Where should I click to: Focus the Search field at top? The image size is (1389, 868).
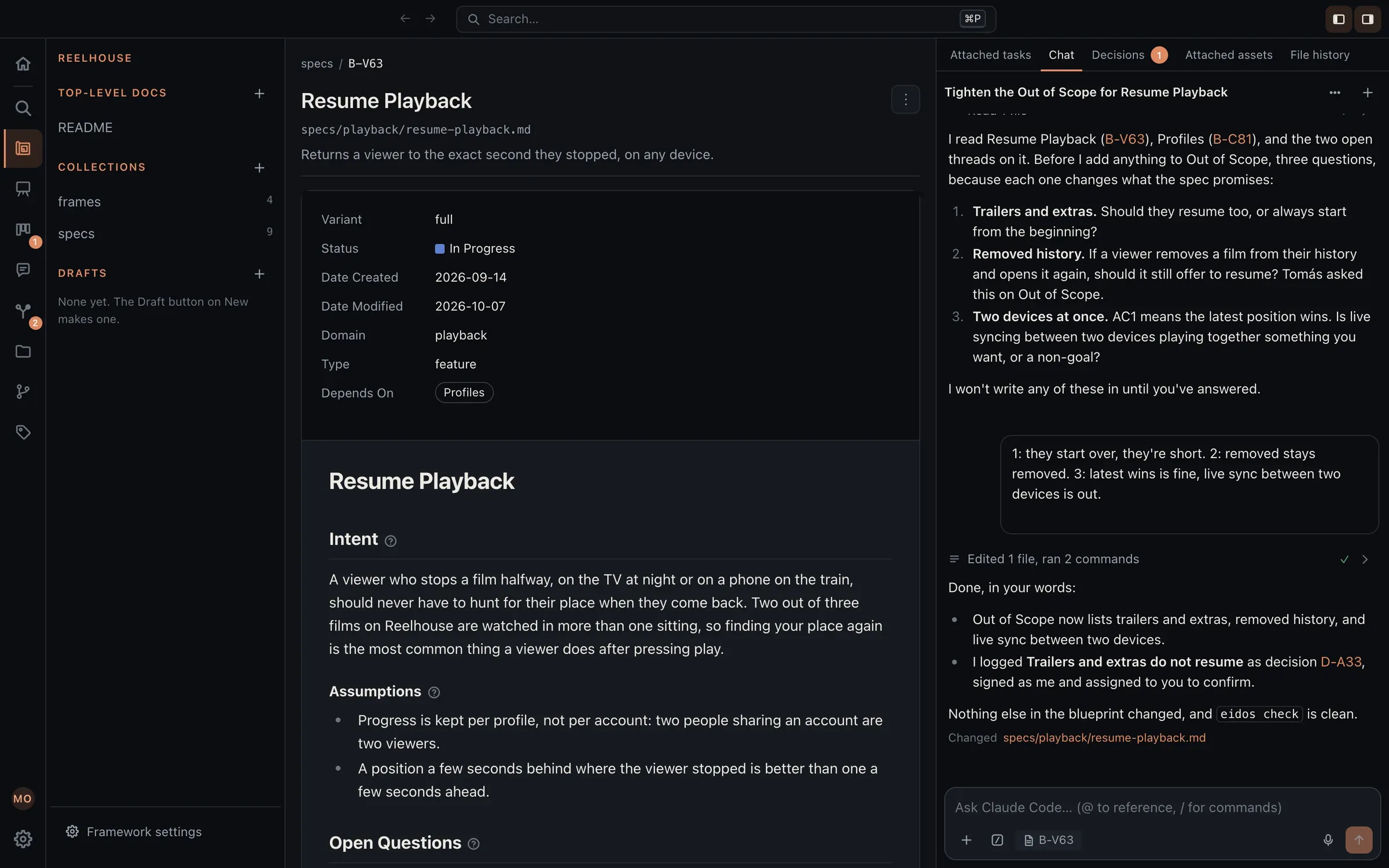coord(726,19)
